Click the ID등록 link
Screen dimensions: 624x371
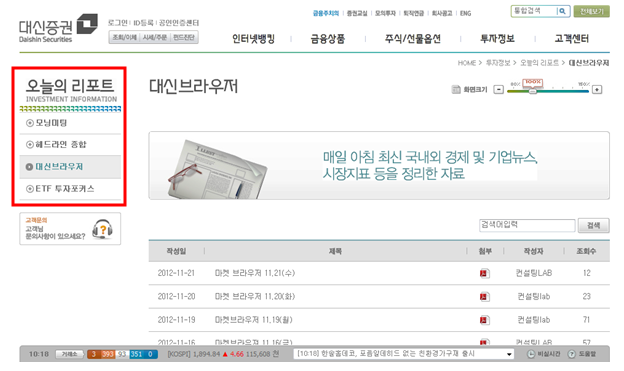point(143,23)
